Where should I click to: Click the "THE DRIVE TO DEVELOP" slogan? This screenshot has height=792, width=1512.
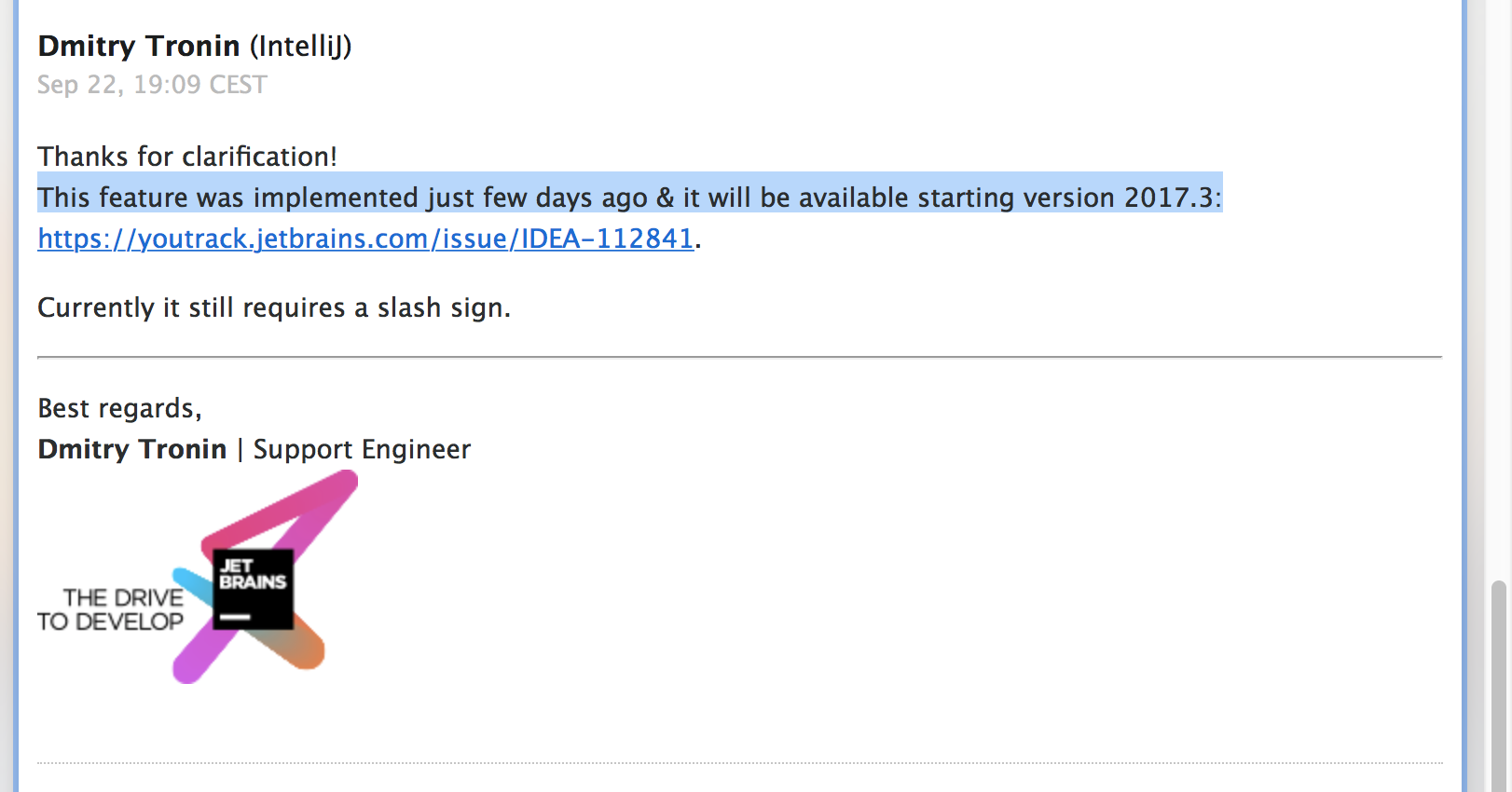[x=111, y=609]
